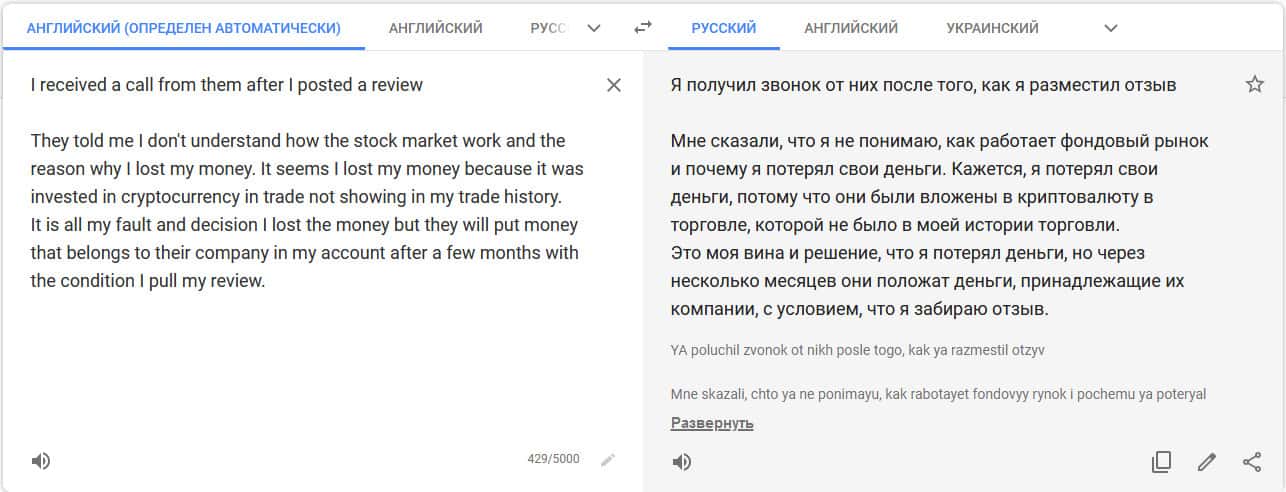
Task: Swap source and target languages
Action: [643, 28]
